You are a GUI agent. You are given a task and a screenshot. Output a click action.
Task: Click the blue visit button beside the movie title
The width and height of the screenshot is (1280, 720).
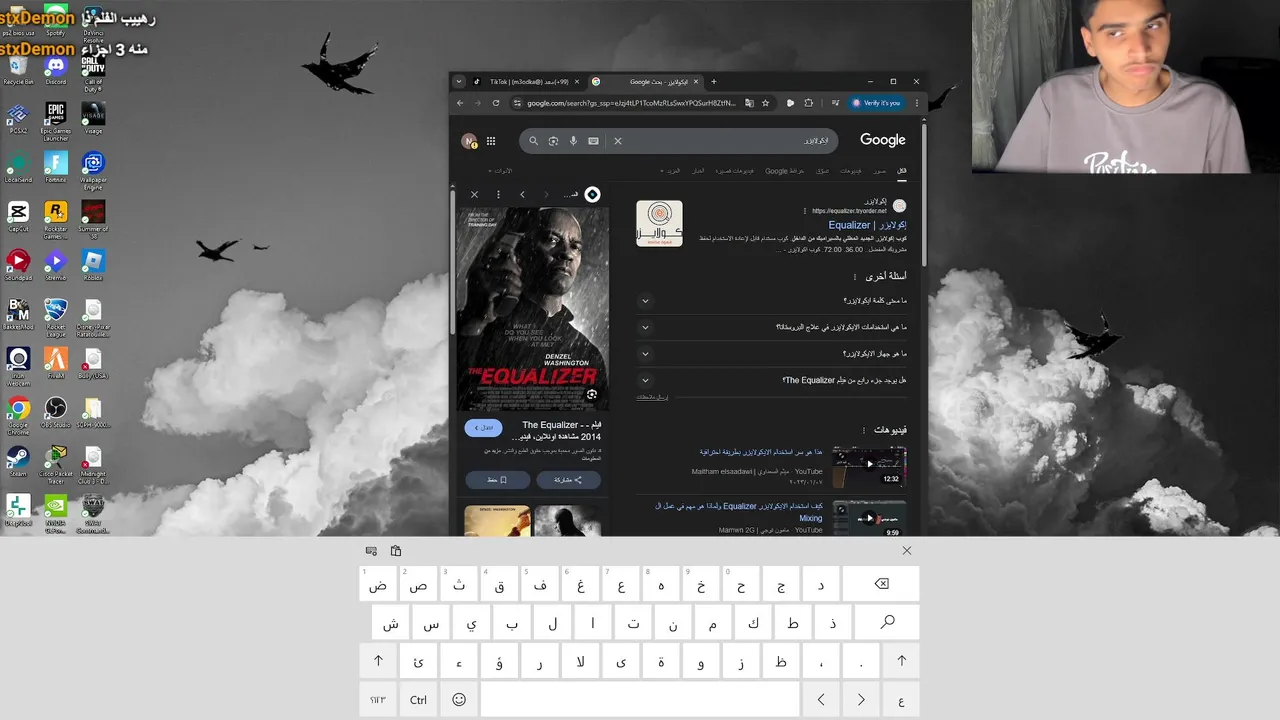484,428
